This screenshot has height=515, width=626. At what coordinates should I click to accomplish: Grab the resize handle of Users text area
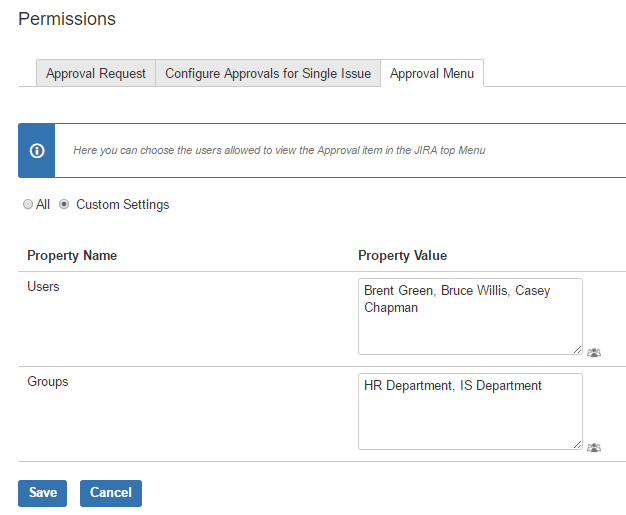pyautogui.click(x=577, y=350)
